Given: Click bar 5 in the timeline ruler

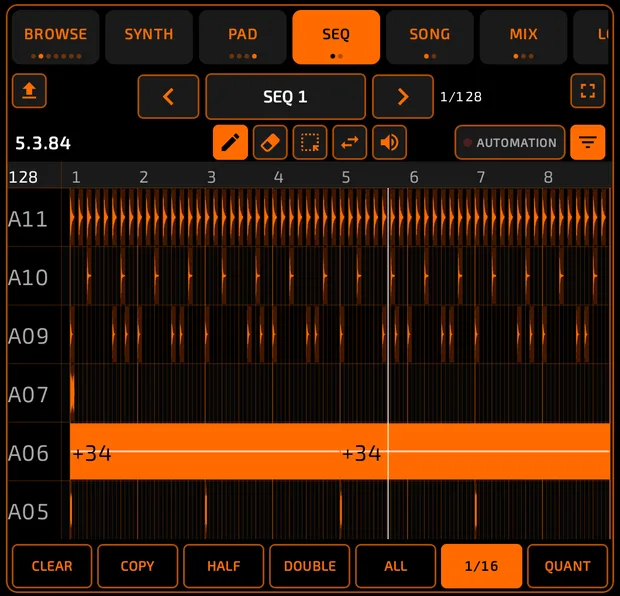Looking at the screenshot, I should click(x=346, y=177).
